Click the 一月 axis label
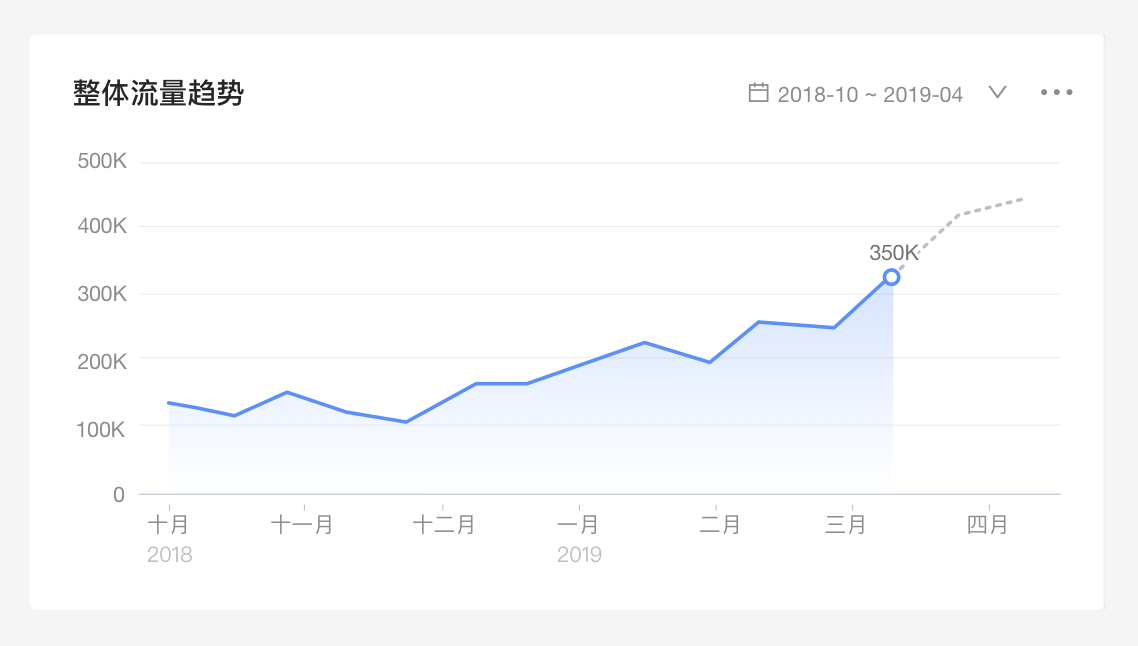1138x646 pixels. pyautogui.click(x=578, y=524)
